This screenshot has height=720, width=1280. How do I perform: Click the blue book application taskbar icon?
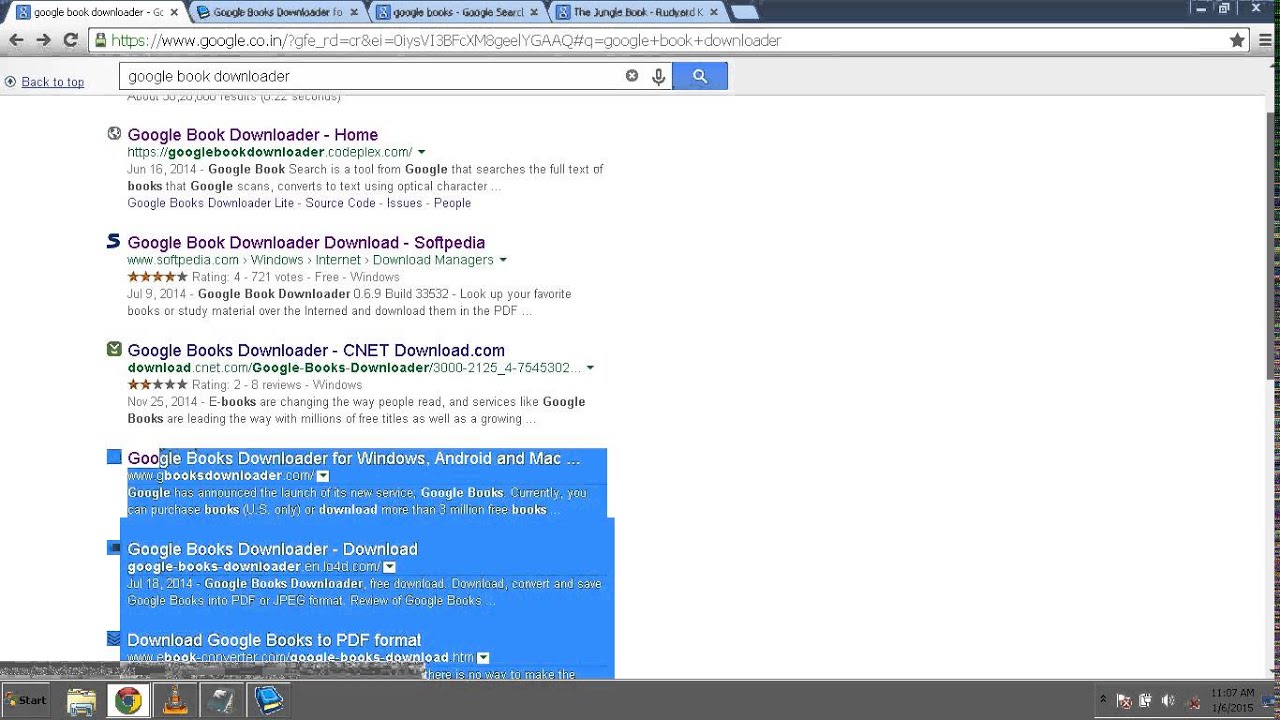(x=268, y=701)
